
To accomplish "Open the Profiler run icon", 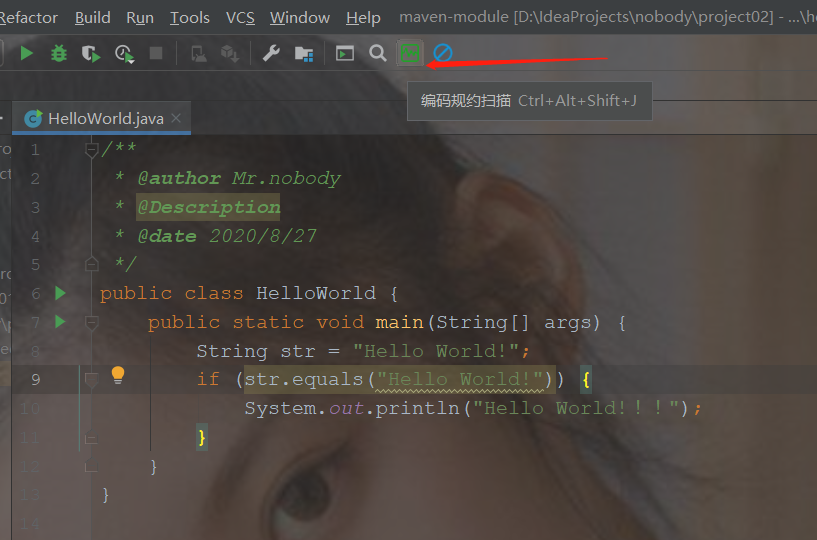I will coord(125,54).
